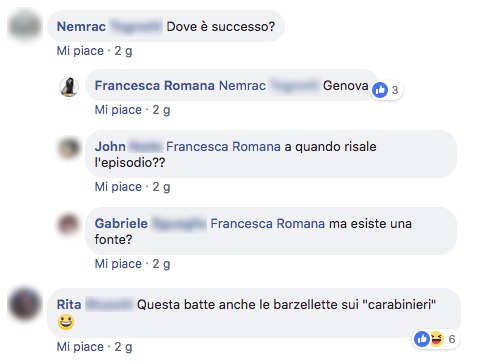Click the like reaction icon on Genova comment
Screen dimensions: 477x364
point(380,90)
